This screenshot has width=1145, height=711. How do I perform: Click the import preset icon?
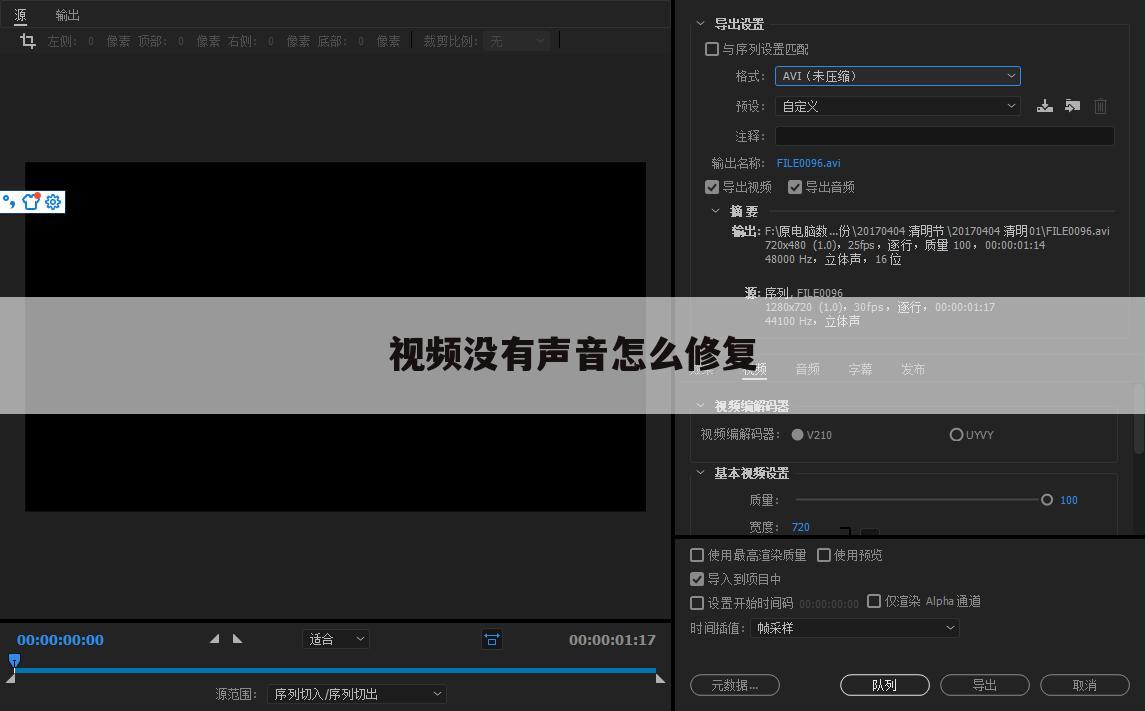(1072, 107)
